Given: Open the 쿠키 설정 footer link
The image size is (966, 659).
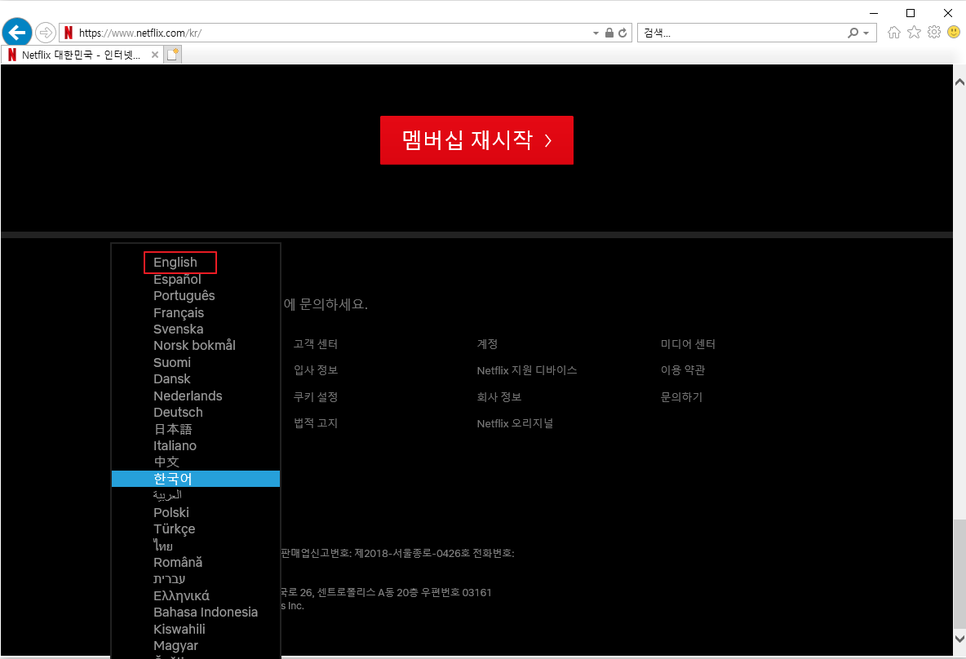Looking at the screenshot, I should [315, 397].
